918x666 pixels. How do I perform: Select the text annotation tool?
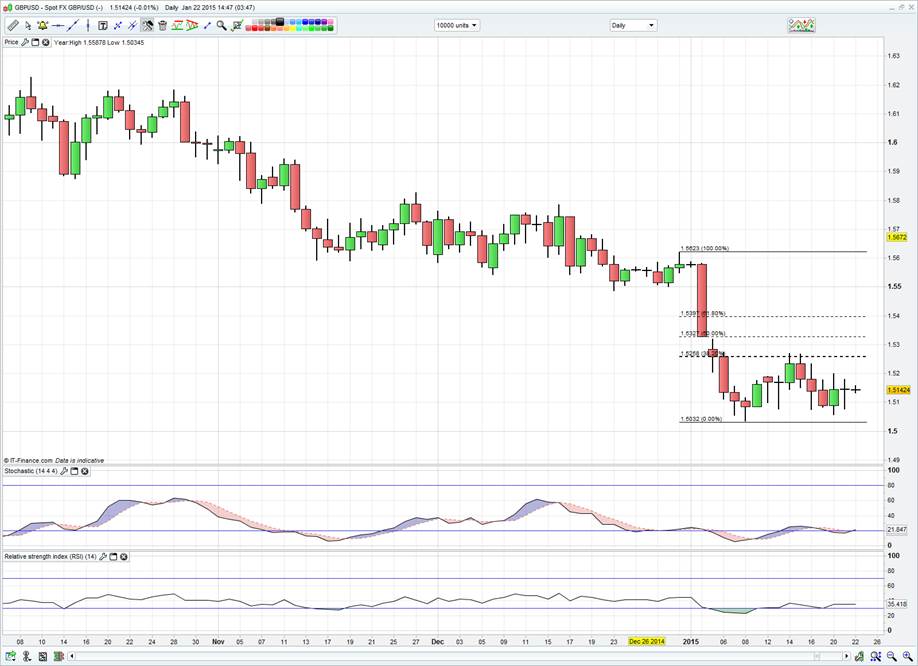point(103,25)
